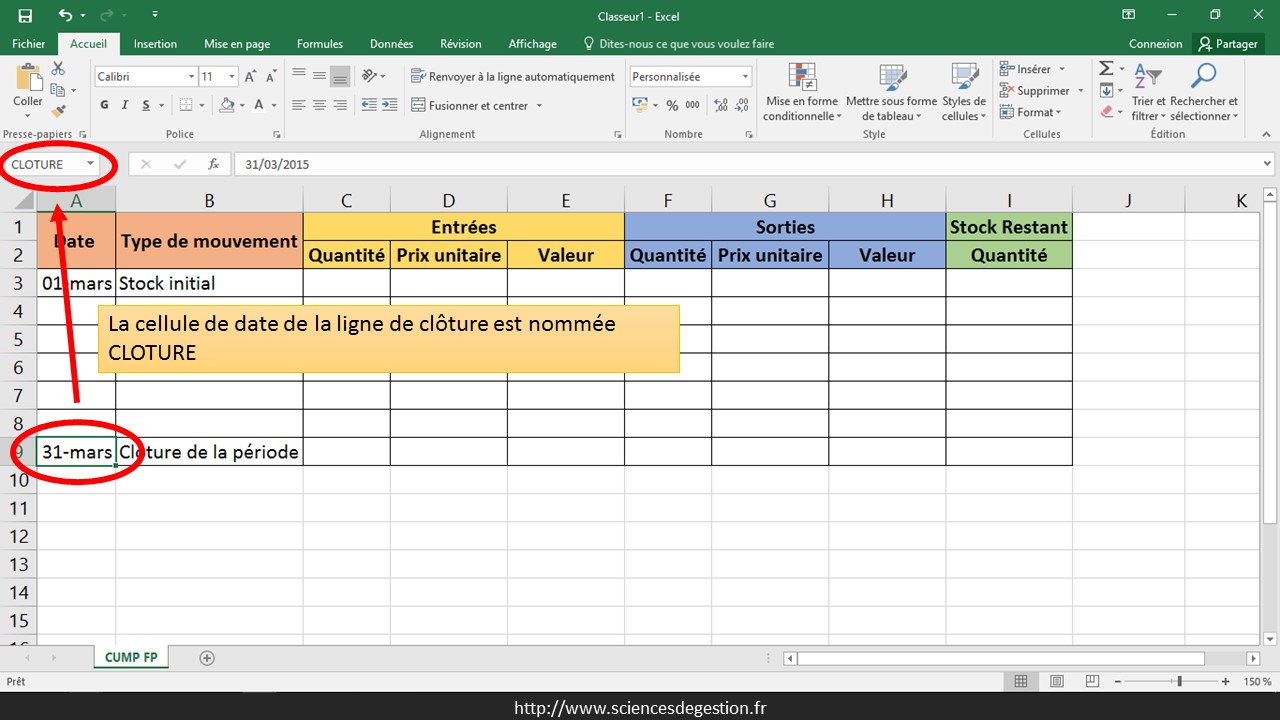Toggle italic formatting (I)
The height and width of the screenshot is (720, 1280).
click(125, 105)
